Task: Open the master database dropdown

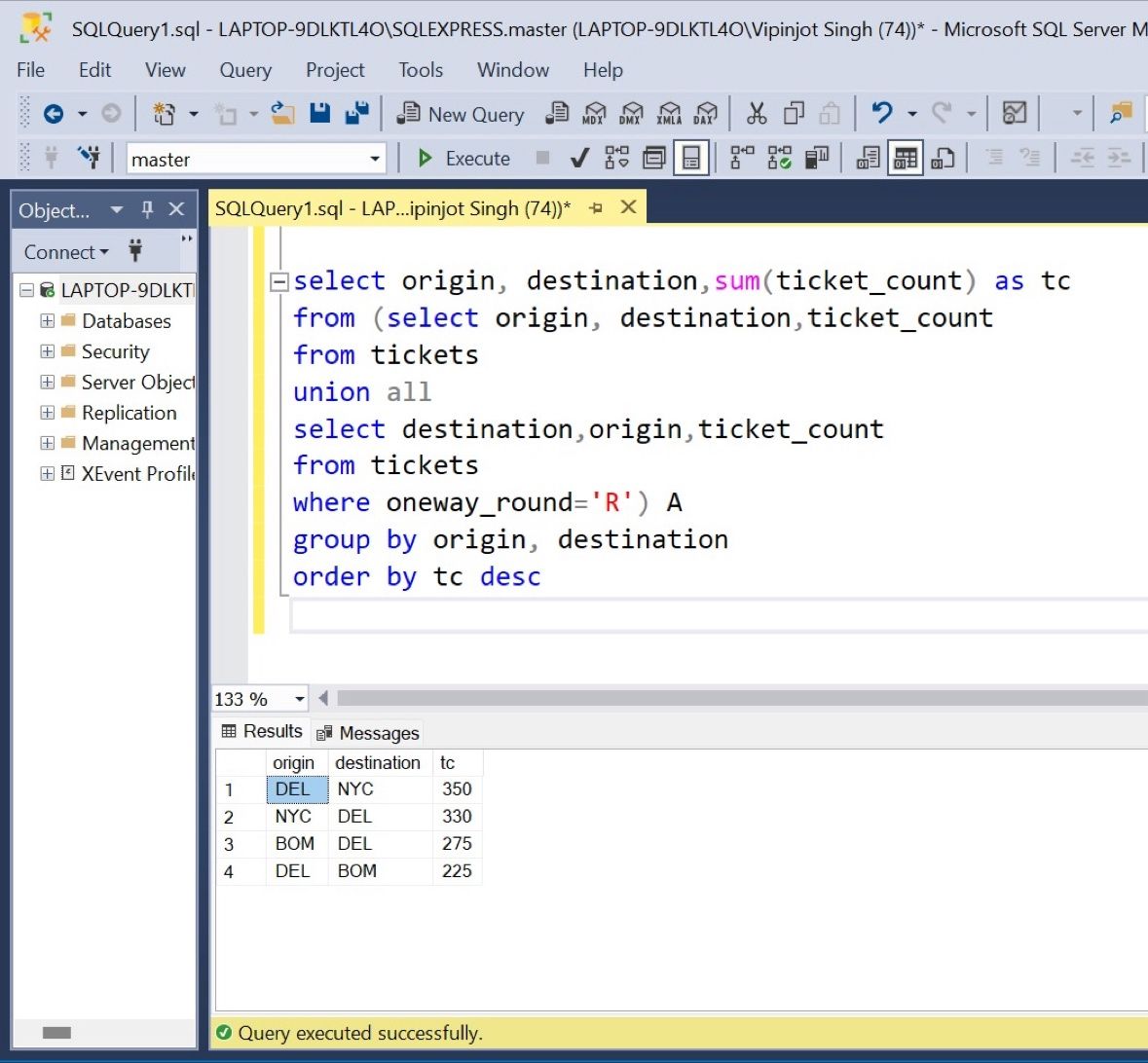Action: 375,159
